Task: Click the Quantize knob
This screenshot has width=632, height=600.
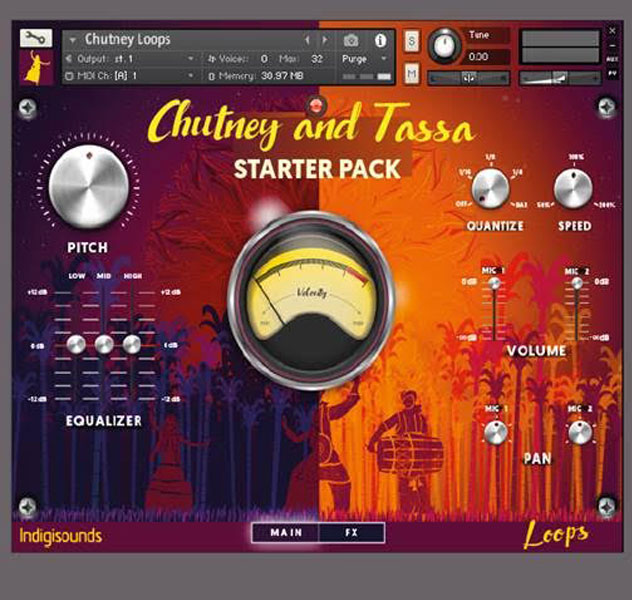Action: [x=490, y=187]
